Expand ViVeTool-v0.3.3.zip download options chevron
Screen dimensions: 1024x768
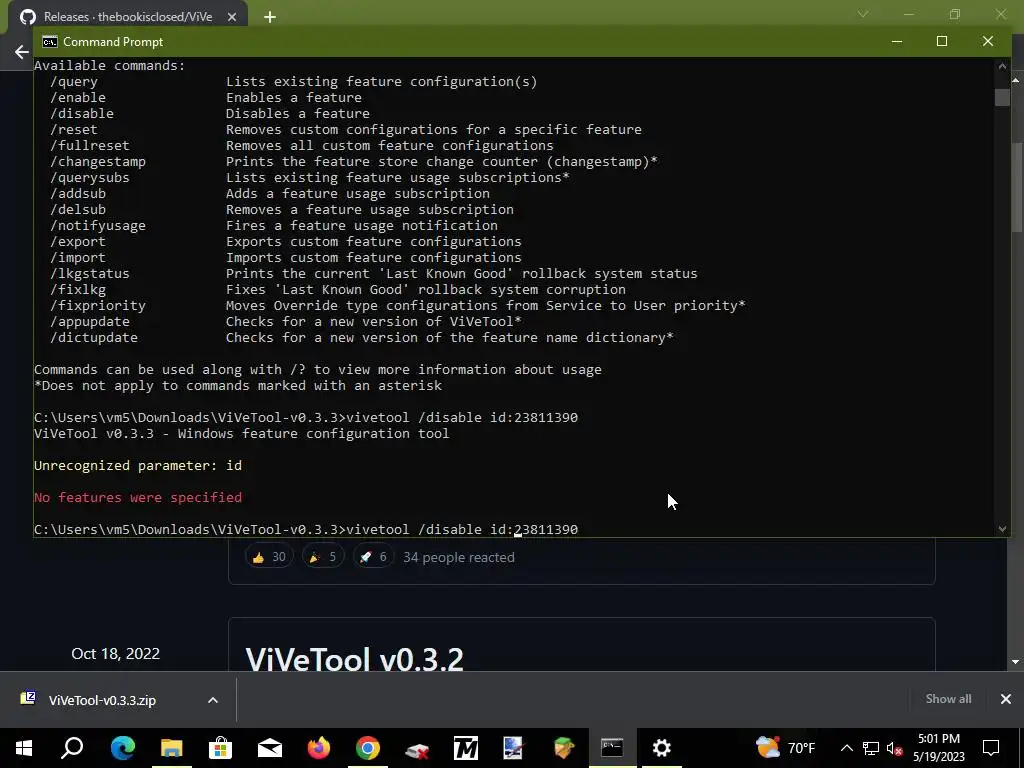tap(213, 700)
